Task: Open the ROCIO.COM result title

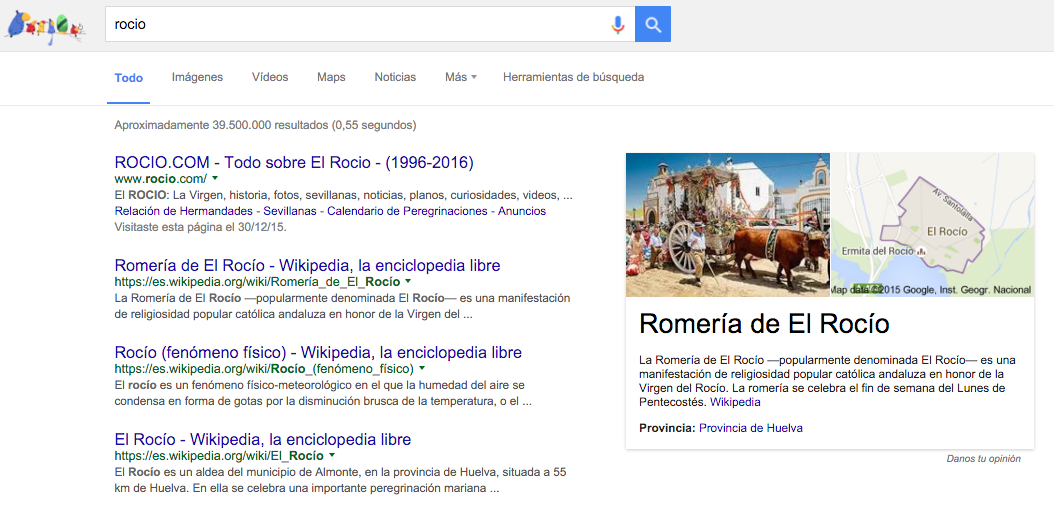Action: coord(294,162)
